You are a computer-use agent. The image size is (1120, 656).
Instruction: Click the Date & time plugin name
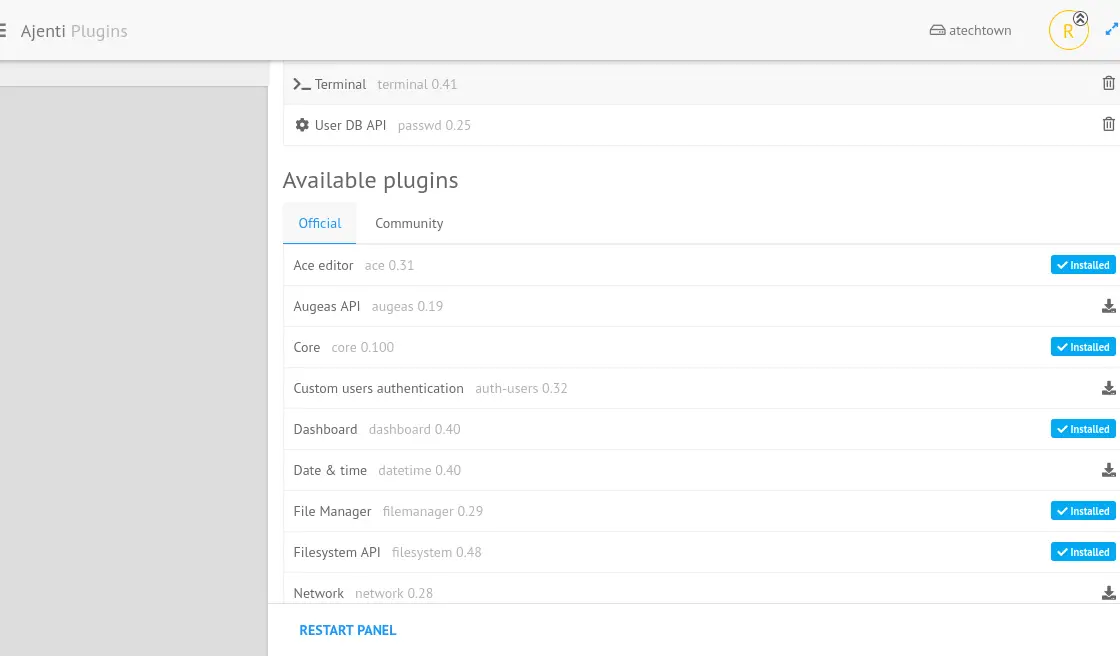click(330, 470)
